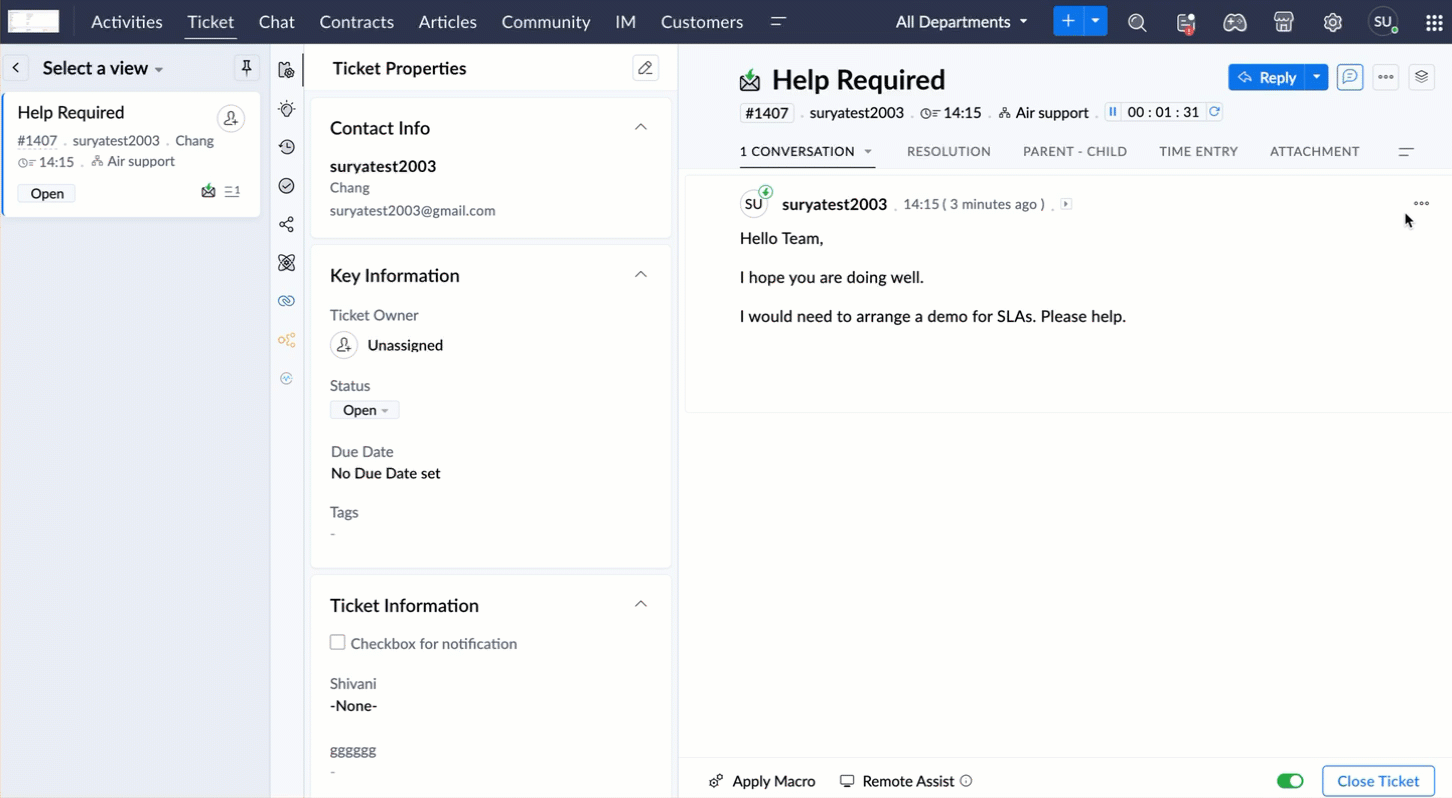Screen dimensions: 1452x798
Task: Open the Activities module
Action: 127,22
